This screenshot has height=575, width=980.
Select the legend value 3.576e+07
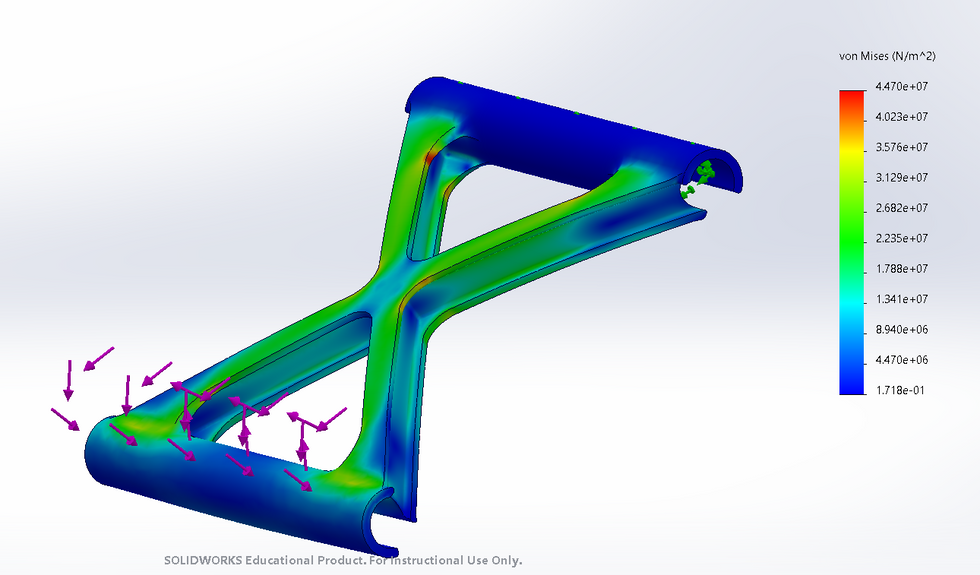901,148
